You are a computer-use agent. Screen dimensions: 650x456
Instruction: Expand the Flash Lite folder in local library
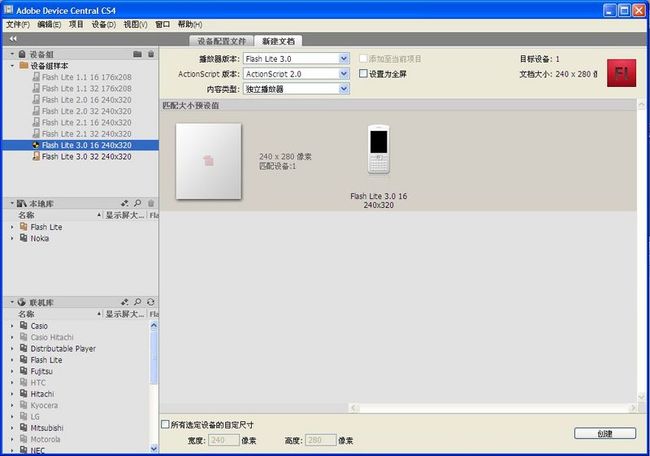tap(12, 227)
